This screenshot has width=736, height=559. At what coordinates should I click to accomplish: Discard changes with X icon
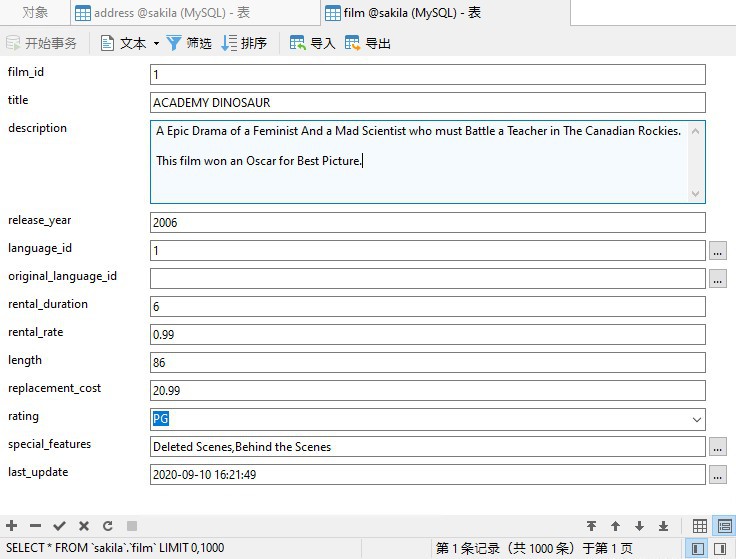click(x=84, y=526)
